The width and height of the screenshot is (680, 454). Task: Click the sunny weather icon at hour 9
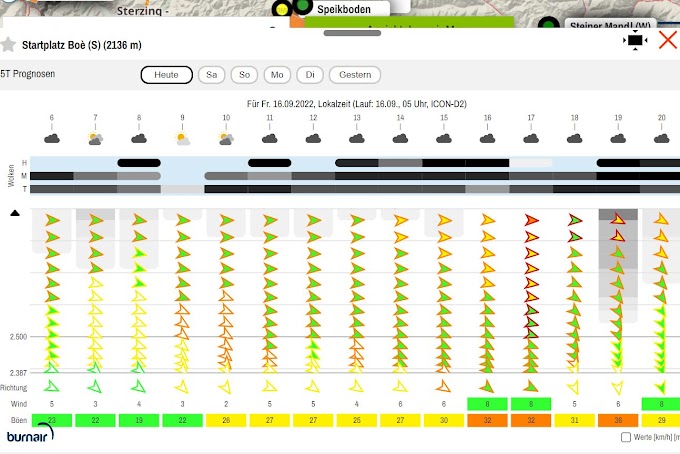(183, 139)
